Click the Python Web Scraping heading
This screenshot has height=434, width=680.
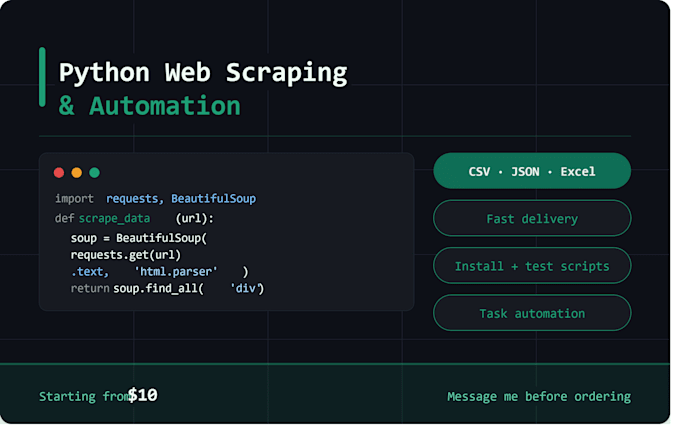click(203, 72)
